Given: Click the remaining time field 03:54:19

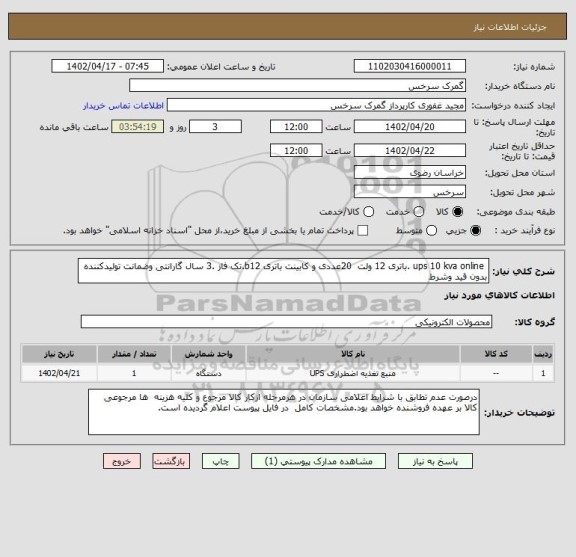Looking at the screenshot, I should [x=138, y=127].
